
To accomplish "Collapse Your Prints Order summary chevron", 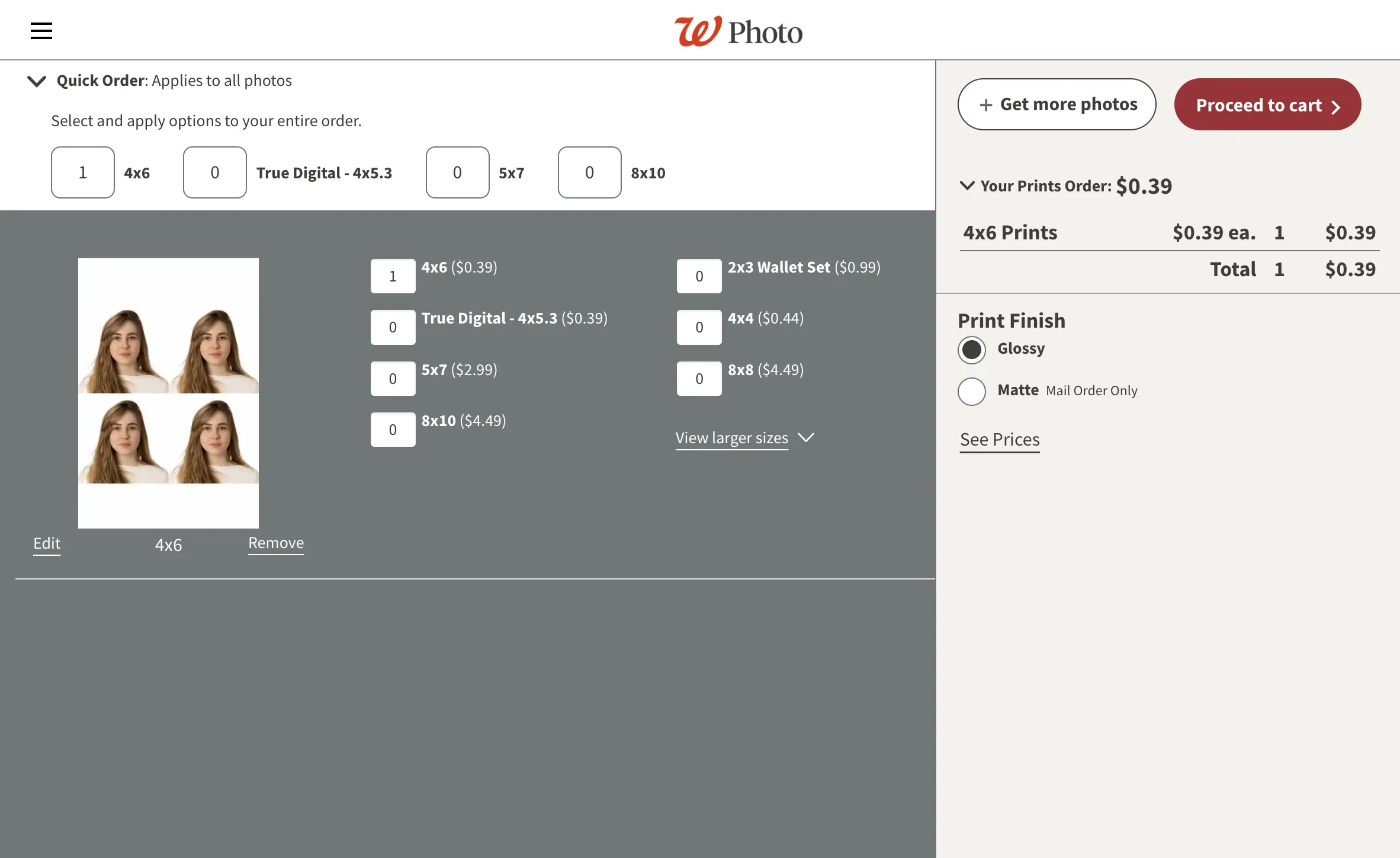I will coord(967,185).
